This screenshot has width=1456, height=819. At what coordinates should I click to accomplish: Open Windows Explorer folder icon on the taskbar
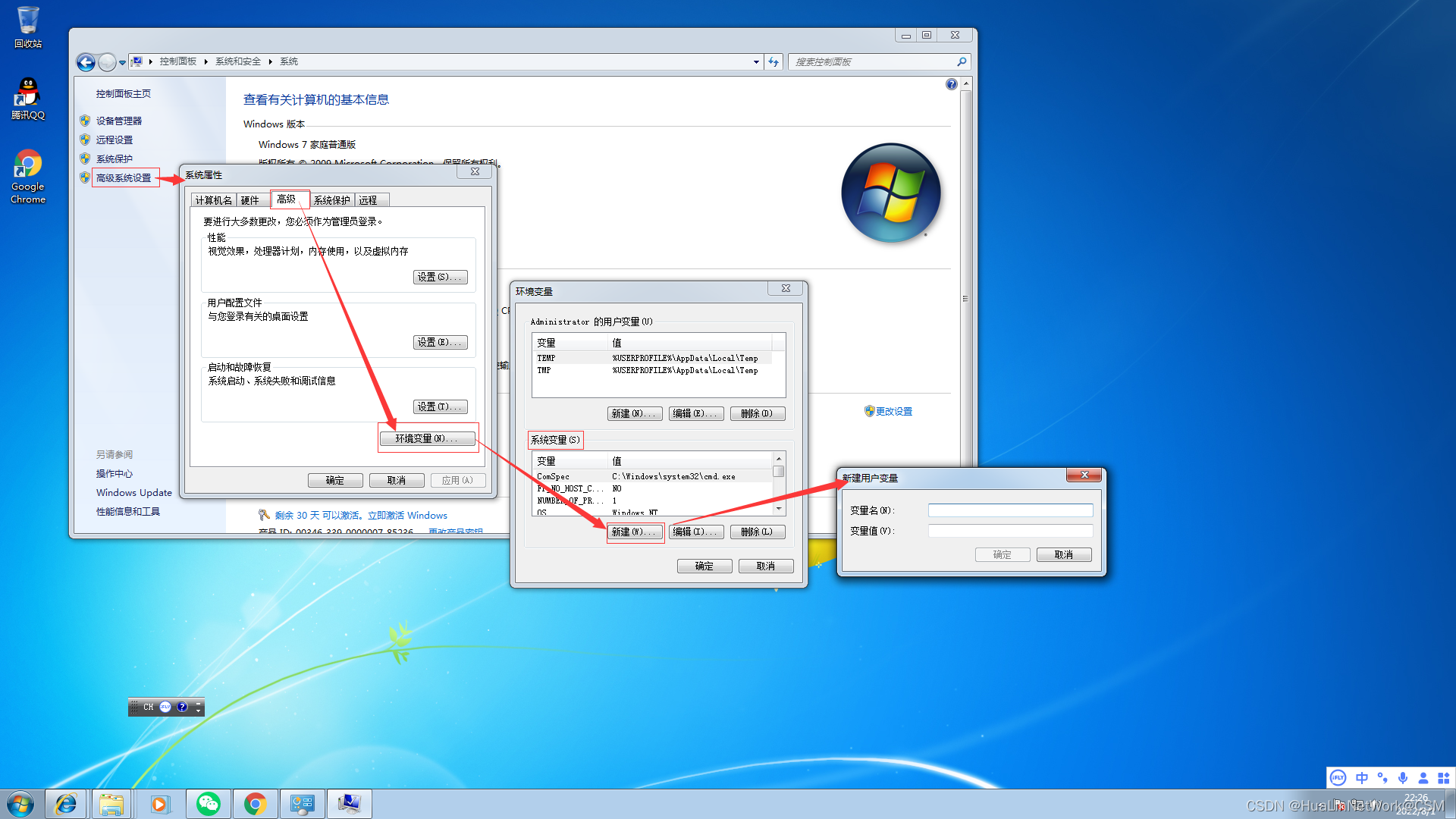pyautogui.click(x=111, y=804)
